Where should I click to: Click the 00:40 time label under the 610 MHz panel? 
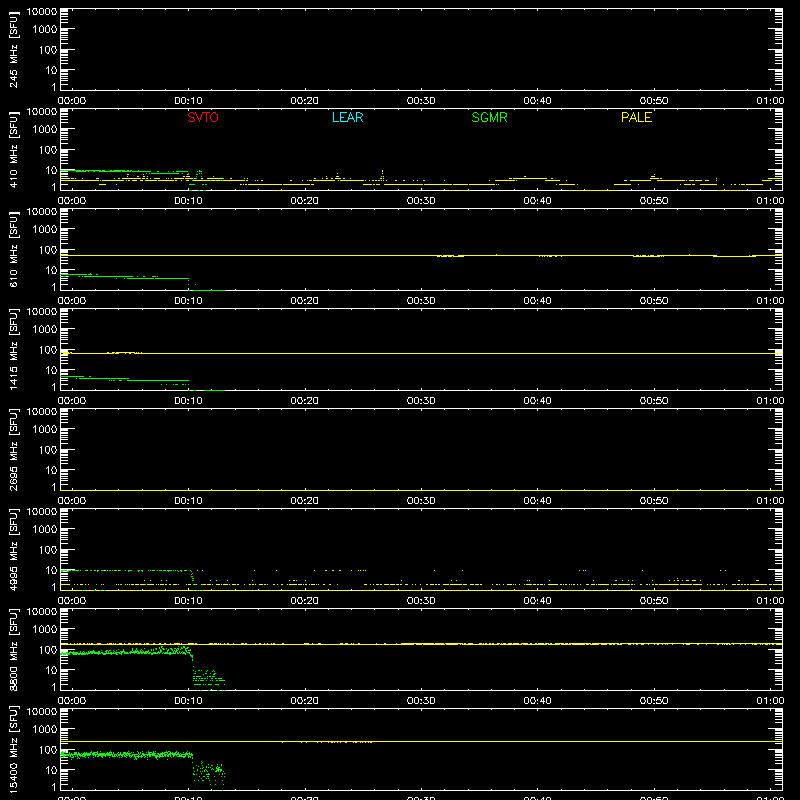[537, 301]
